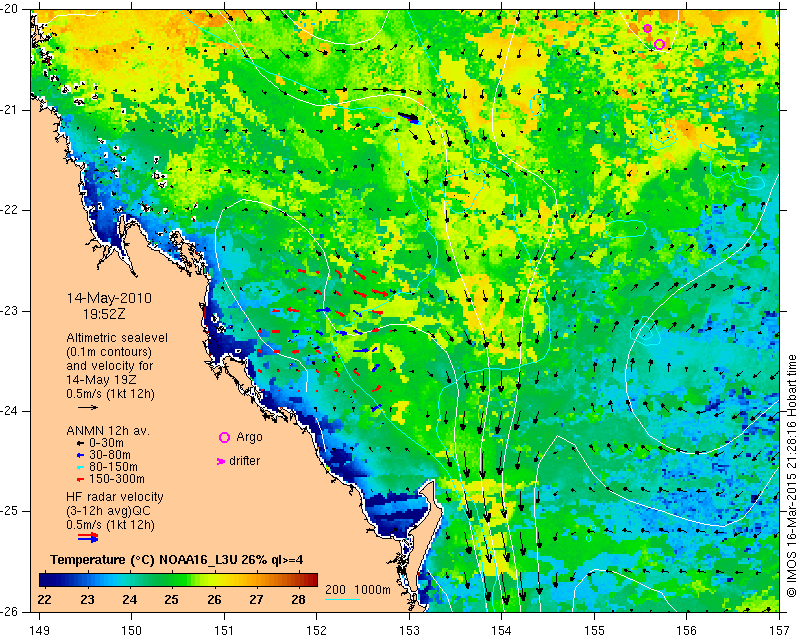The width and height of the screenshot is (800, 640).
Task: Click the '150-300m' depth label
Action: tap(117, 480)
